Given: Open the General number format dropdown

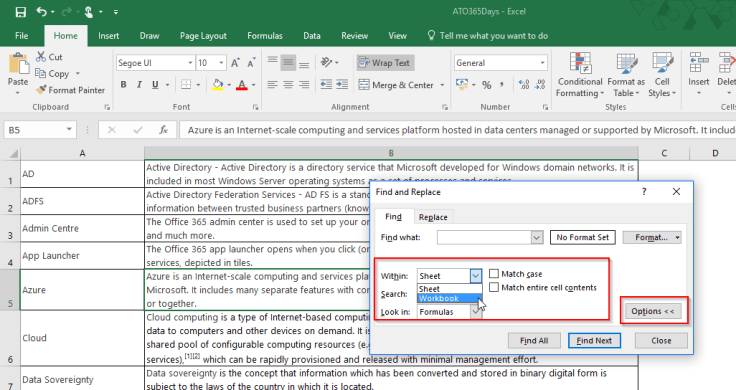Looking at the screenshot, I should [543, 63].
